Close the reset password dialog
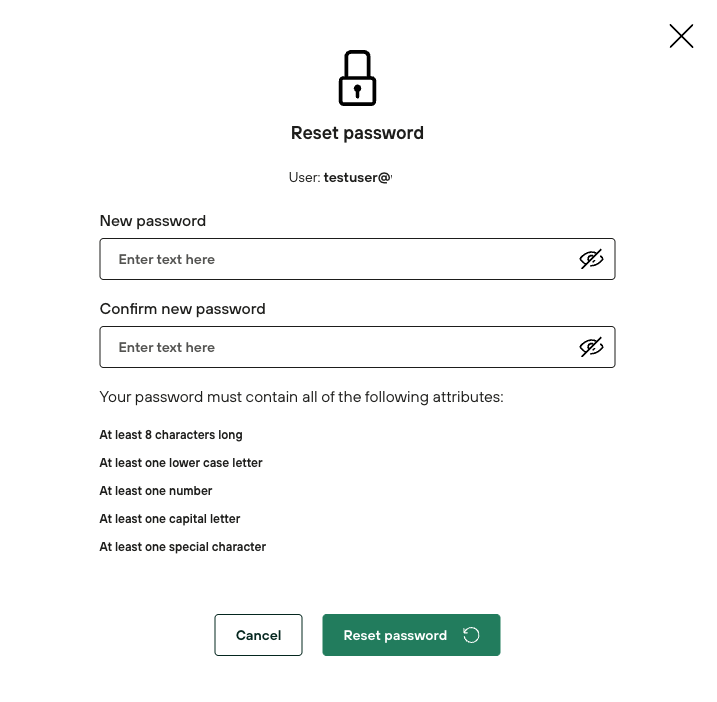 [x=681, y=36]
